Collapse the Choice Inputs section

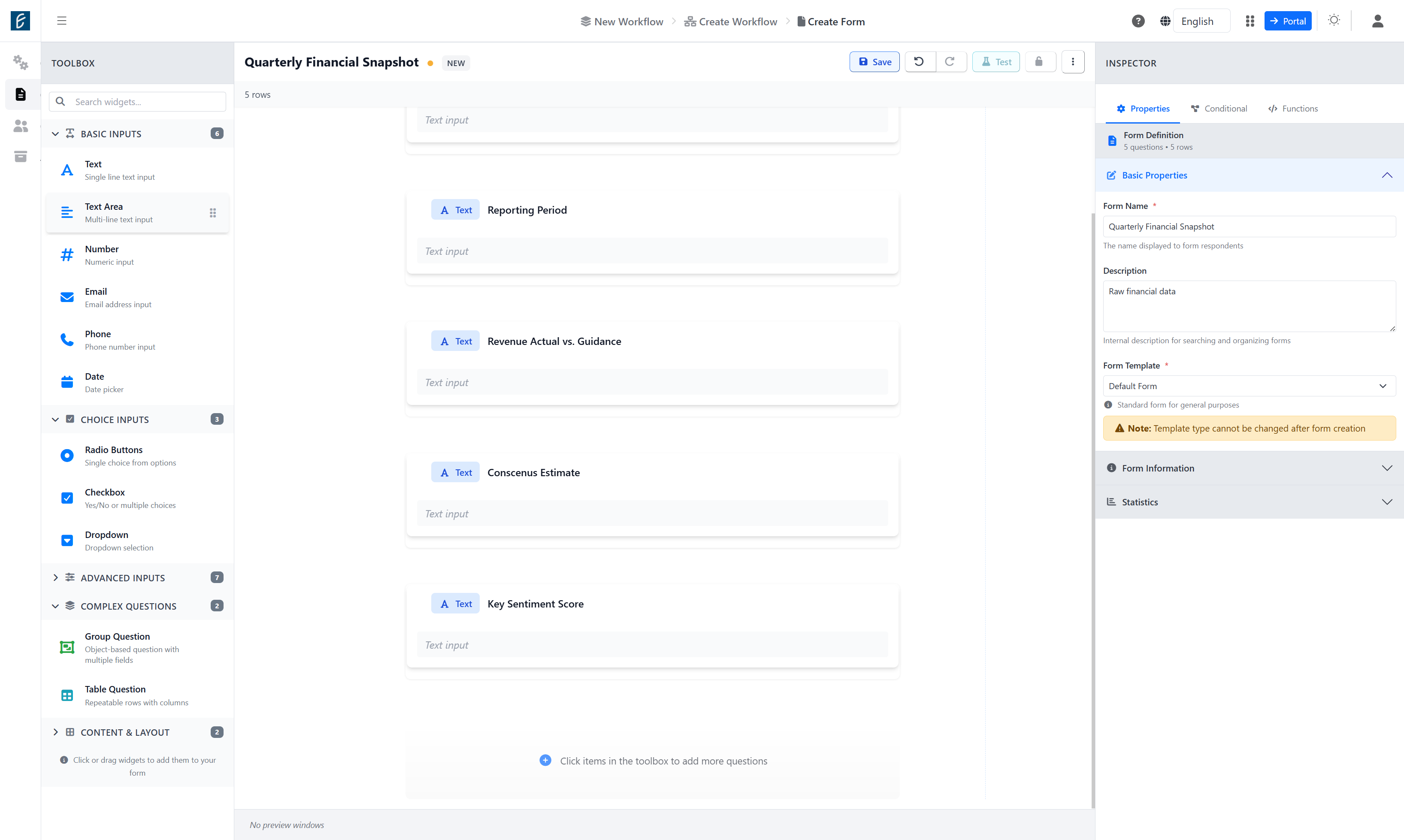click(x=138, y=420)
